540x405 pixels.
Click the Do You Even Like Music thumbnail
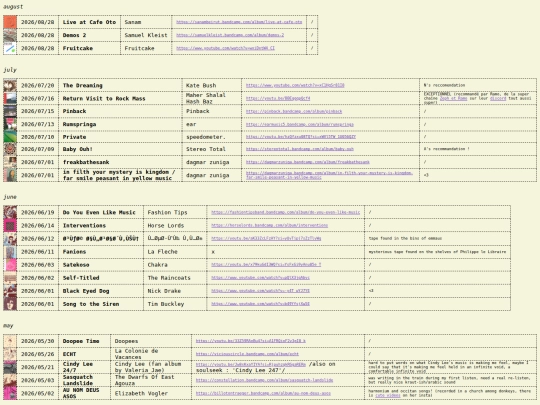10,212
